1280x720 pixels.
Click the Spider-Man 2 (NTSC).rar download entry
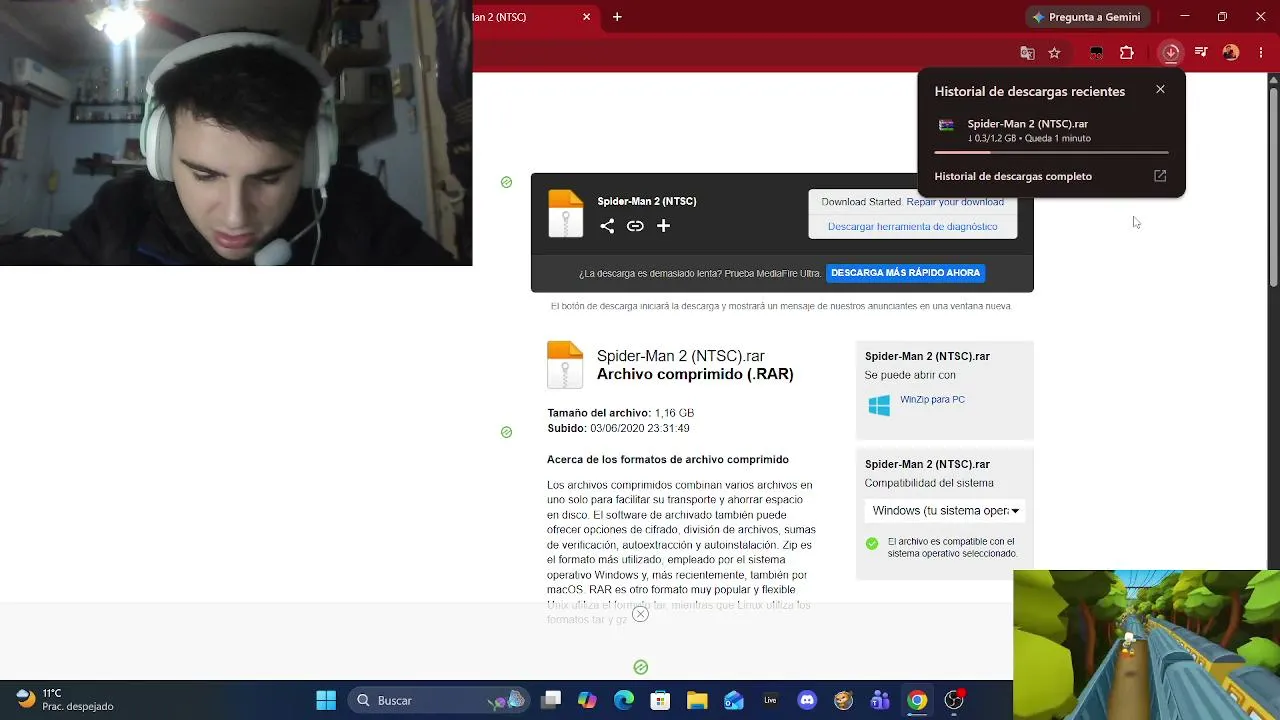tap(1051, 131)
